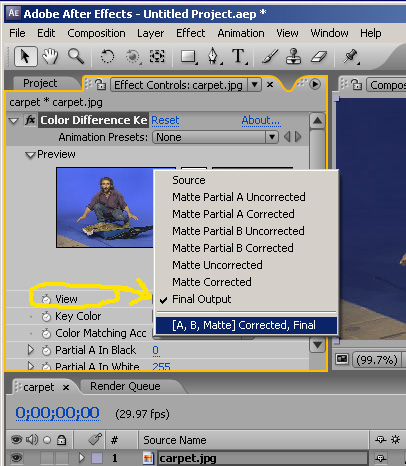Click Reset link for Color Difference Key

click(165, 120)
